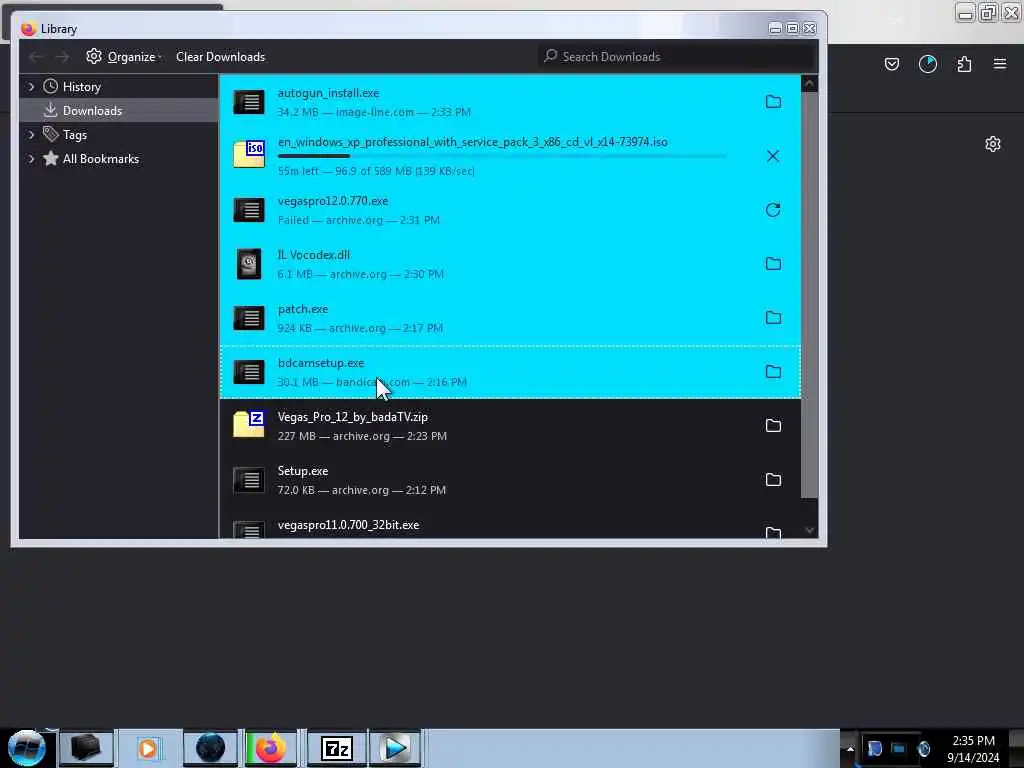Click the scroll down arrow of downloads list
Screen dimensions: 1024x768
click(809, 530)
